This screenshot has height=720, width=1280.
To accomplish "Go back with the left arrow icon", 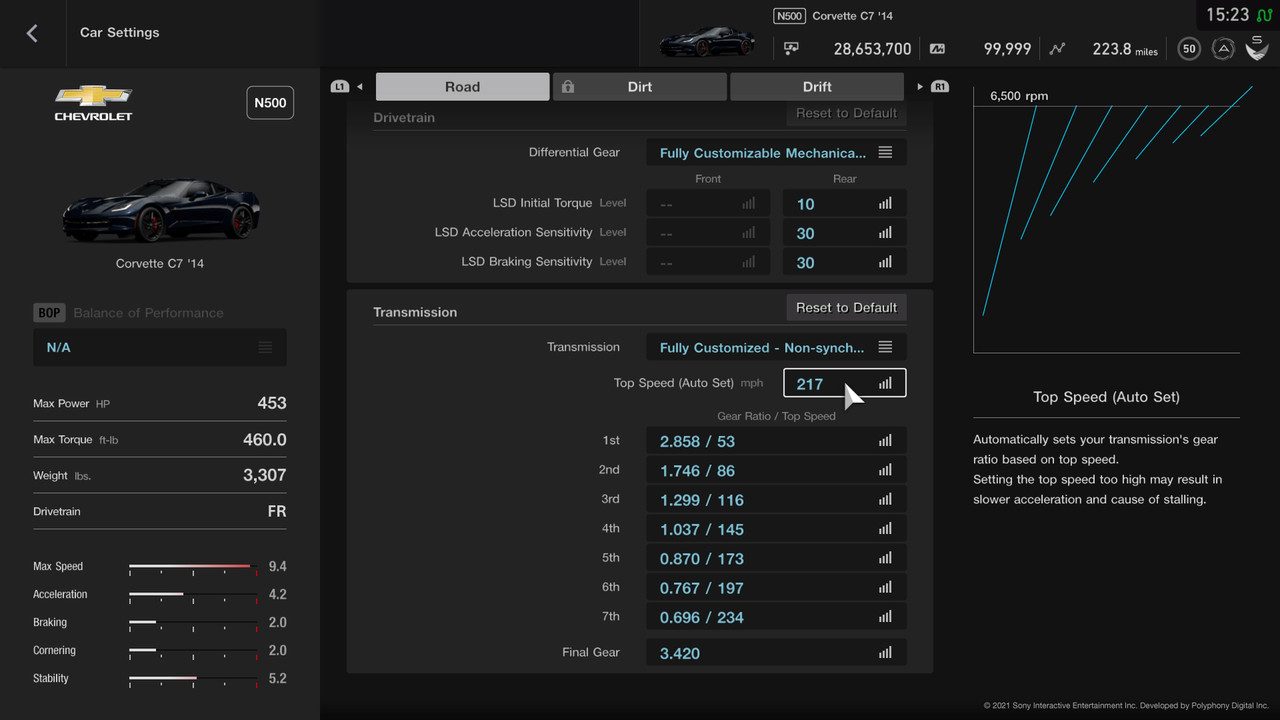I will point(32,33).
